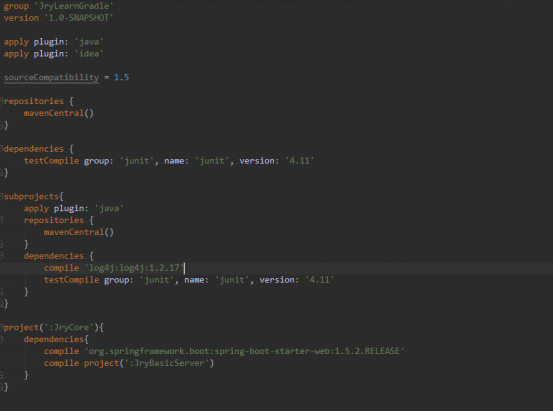This screenshot has height=412, width=553.
Task: Click '4.11' version in top-level testCompile line
Action: (x=299, y=161)
